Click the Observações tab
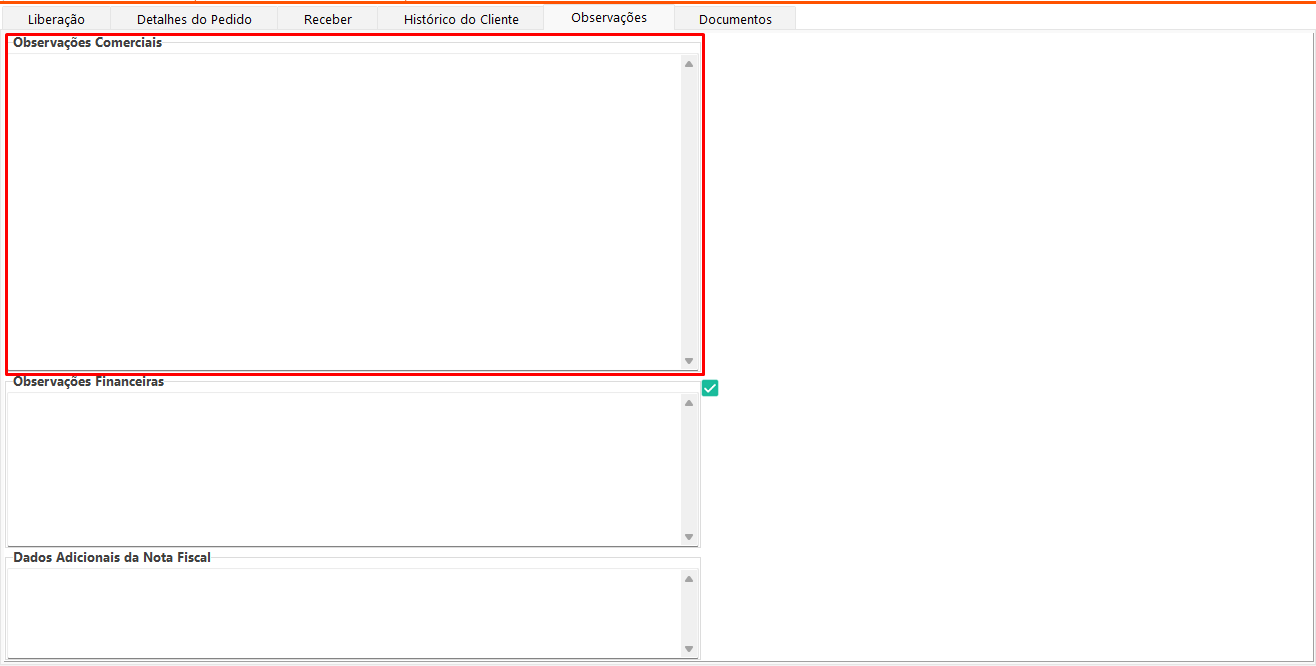Viewport: 1316px width, 666px height. pos(608,18)
